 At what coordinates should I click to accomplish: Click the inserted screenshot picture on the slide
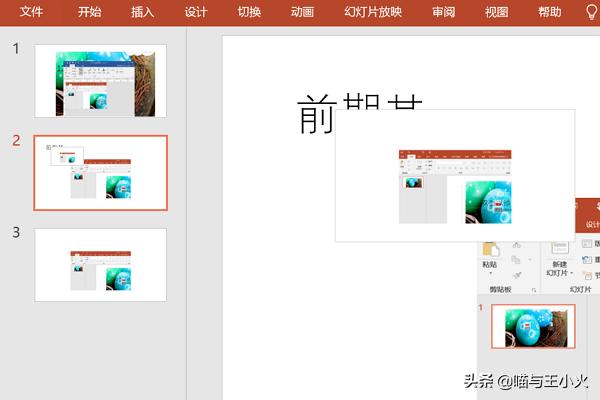coord(455,176)
